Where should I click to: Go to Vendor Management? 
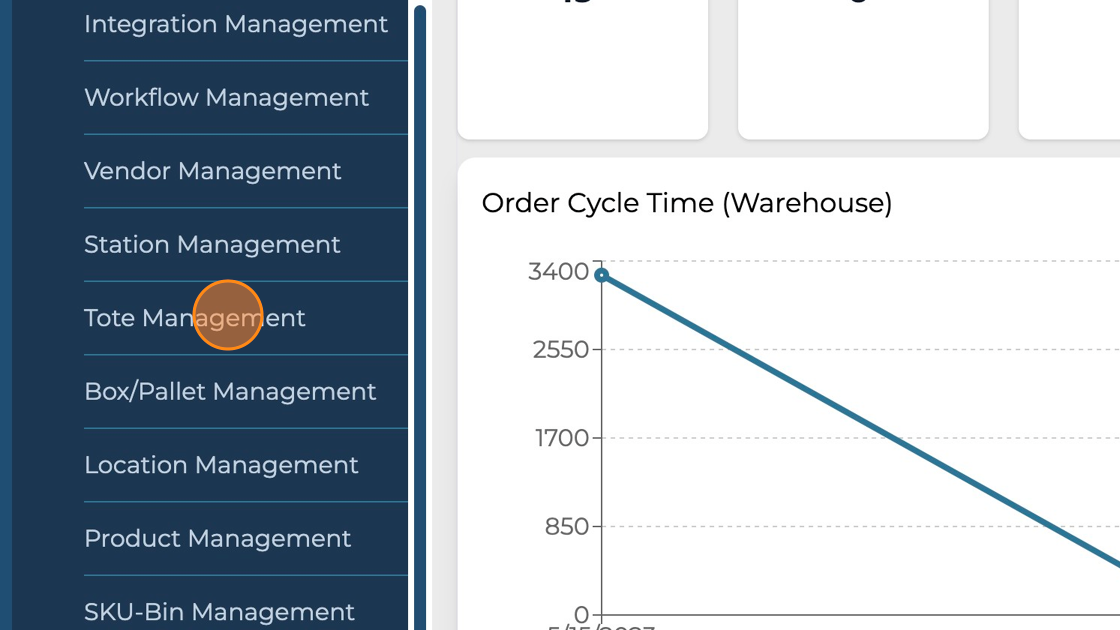pyautogui.click(x=213, y=171)
